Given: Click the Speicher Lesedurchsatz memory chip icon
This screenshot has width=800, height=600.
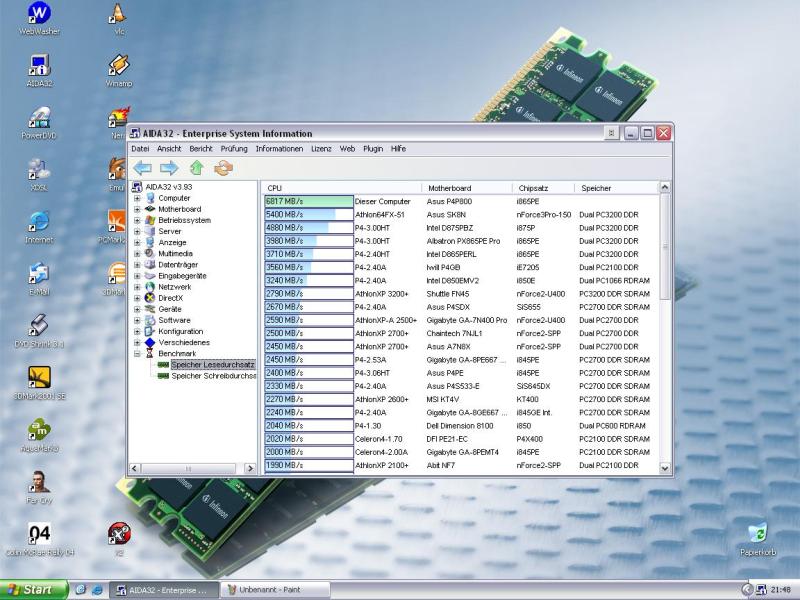Looking at the screenshot, I should point(163,365).
